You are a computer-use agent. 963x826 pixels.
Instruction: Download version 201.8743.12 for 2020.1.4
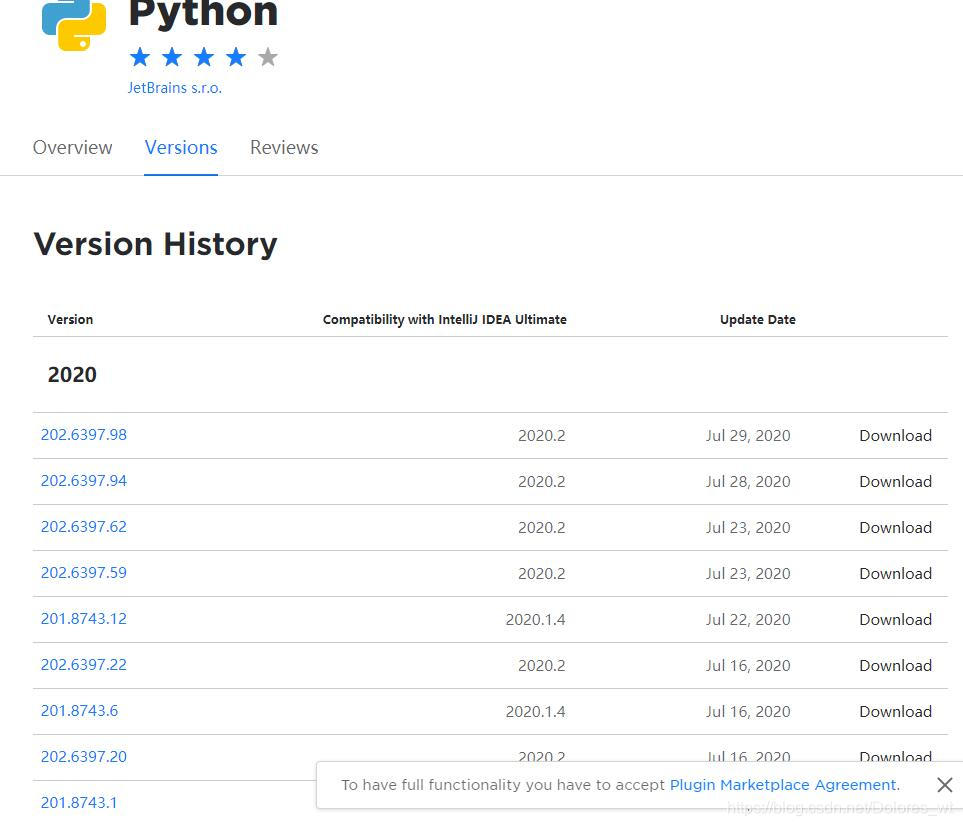[895, 620]
